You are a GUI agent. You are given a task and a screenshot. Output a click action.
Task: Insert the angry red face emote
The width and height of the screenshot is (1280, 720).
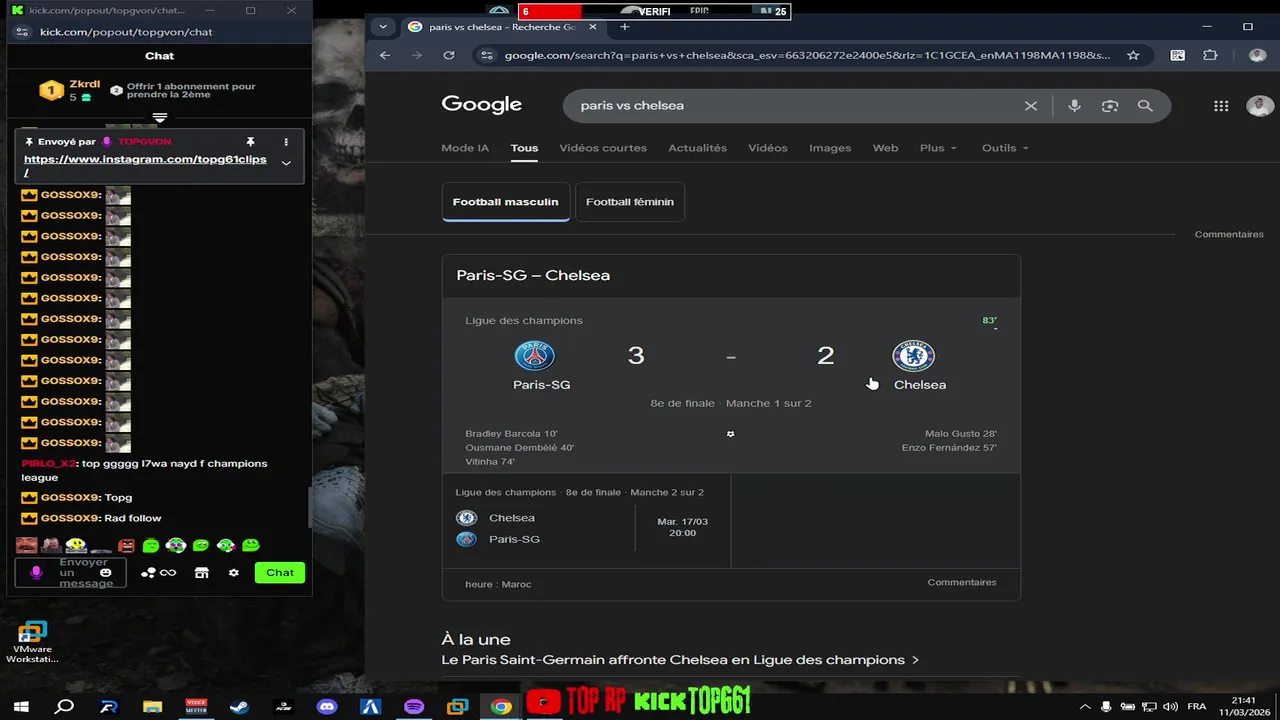point(126,545)
